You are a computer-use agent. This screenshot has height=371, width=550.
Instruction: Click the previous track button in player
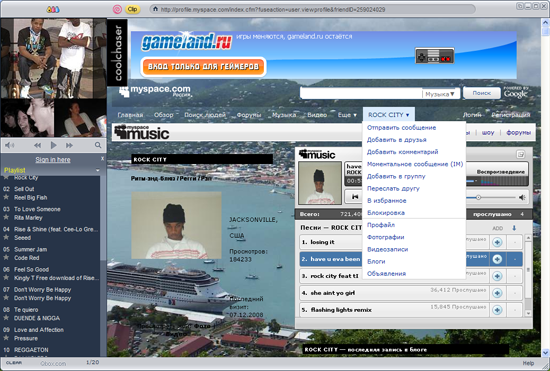355,197
